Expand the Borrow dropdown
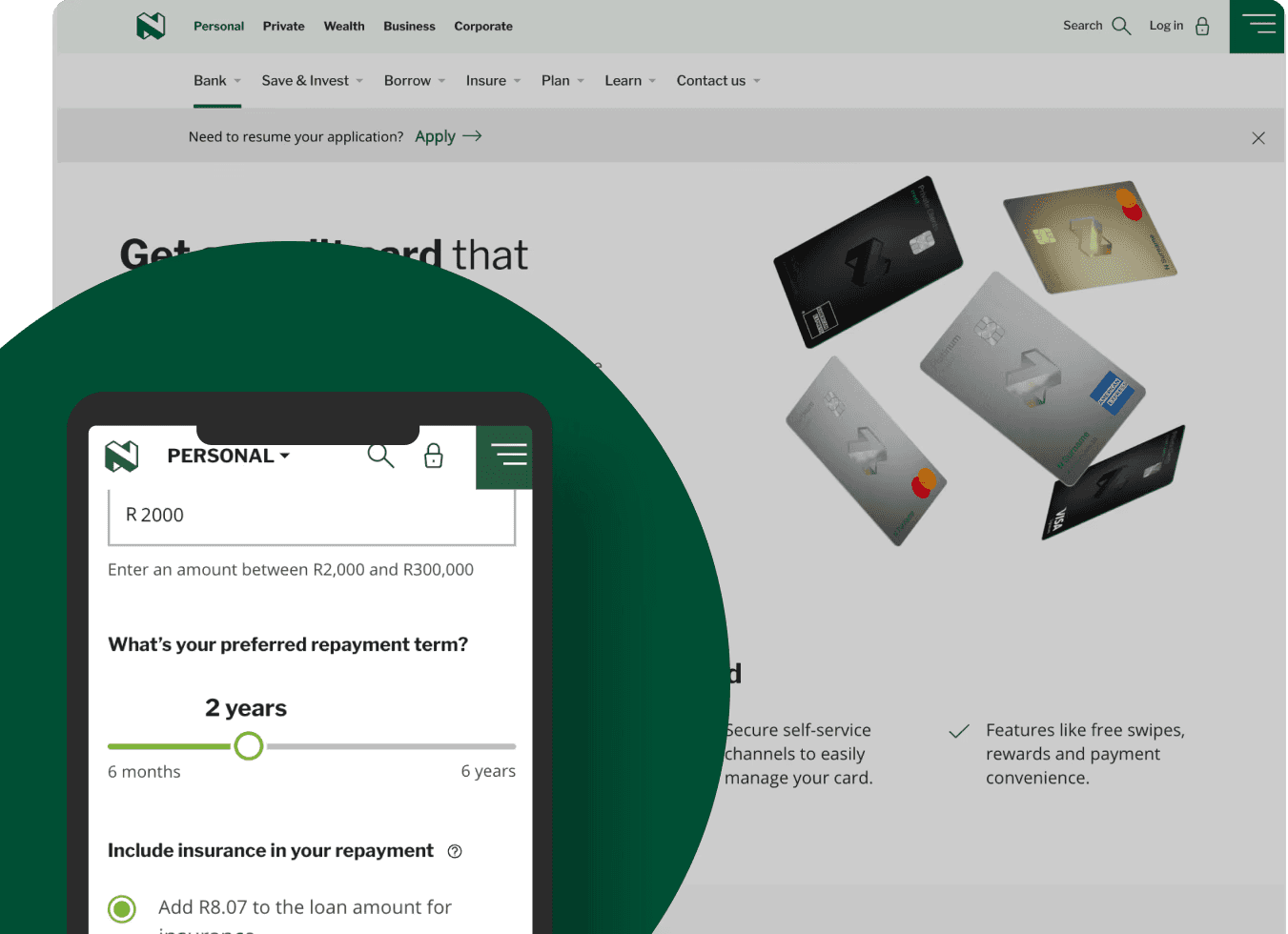Viewport: 1288px width, 934px height. pos(415,81)
